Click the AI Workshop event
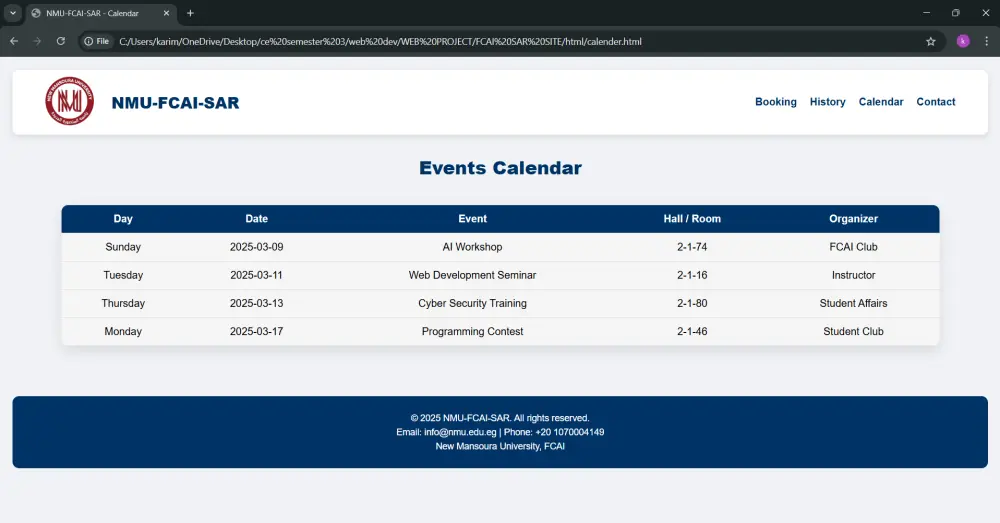1000x523 pixels. pos(473,247)
